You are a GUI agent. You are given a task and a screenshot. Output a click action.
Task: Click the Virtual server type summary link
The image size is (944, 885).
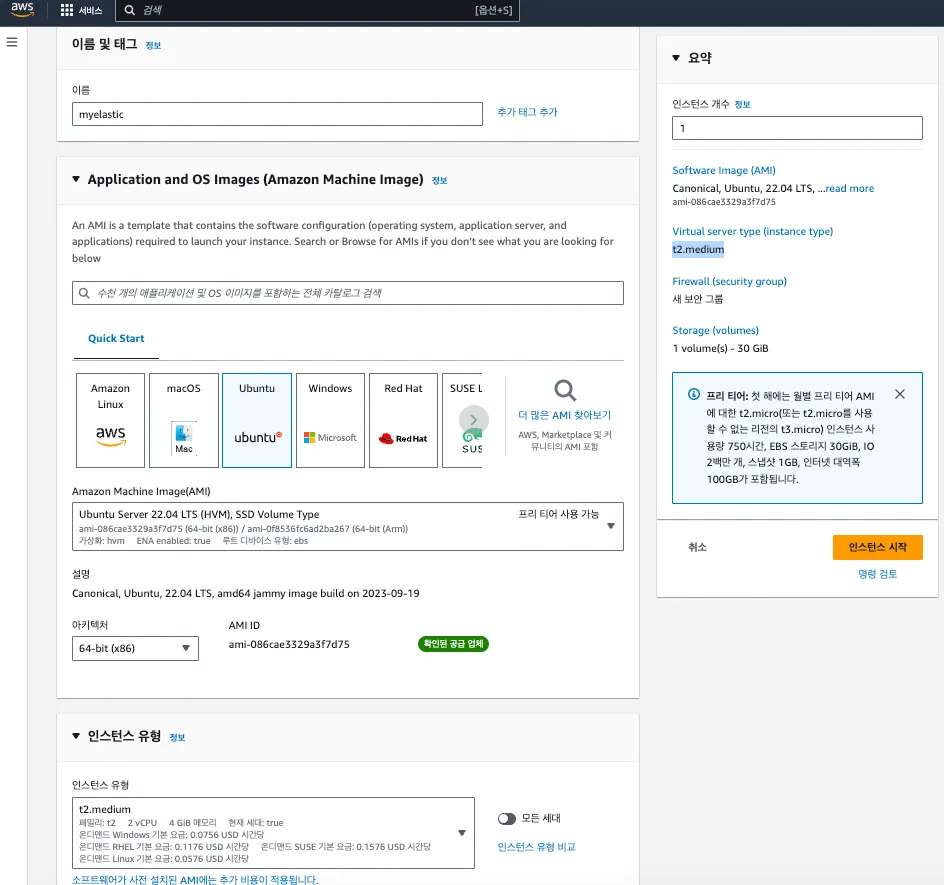[x=753, y=231]
